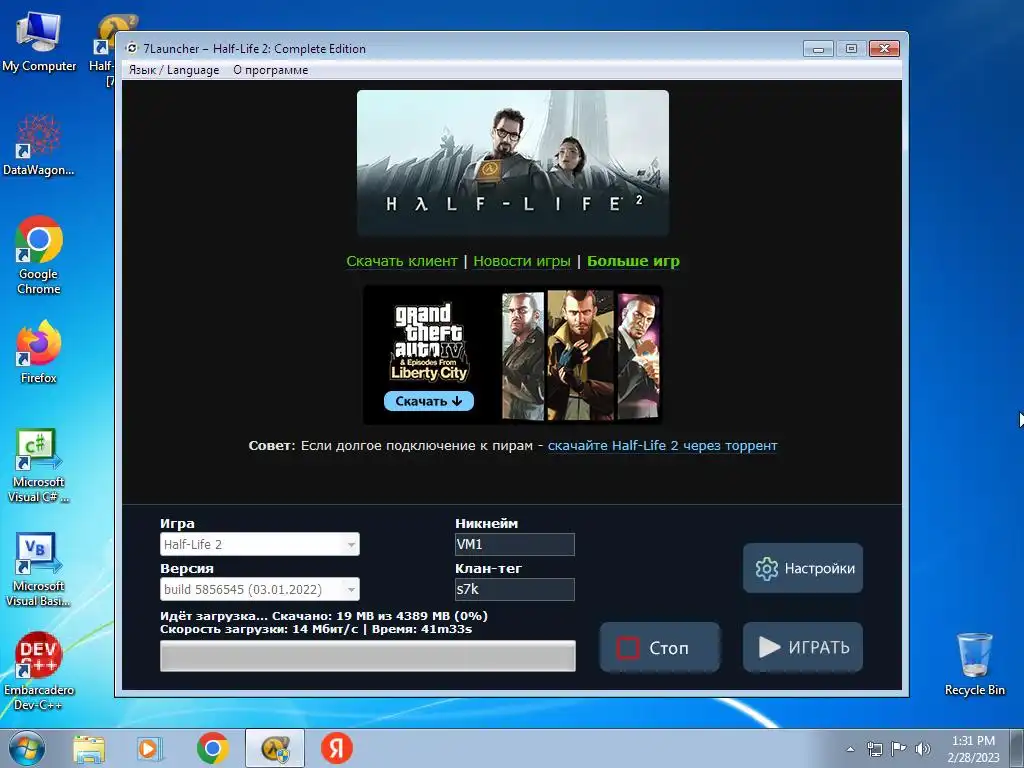Screen dimensions: 1024x768
Task: Click the ИГРАТЬ play button
Action: [x=803, y=647]
